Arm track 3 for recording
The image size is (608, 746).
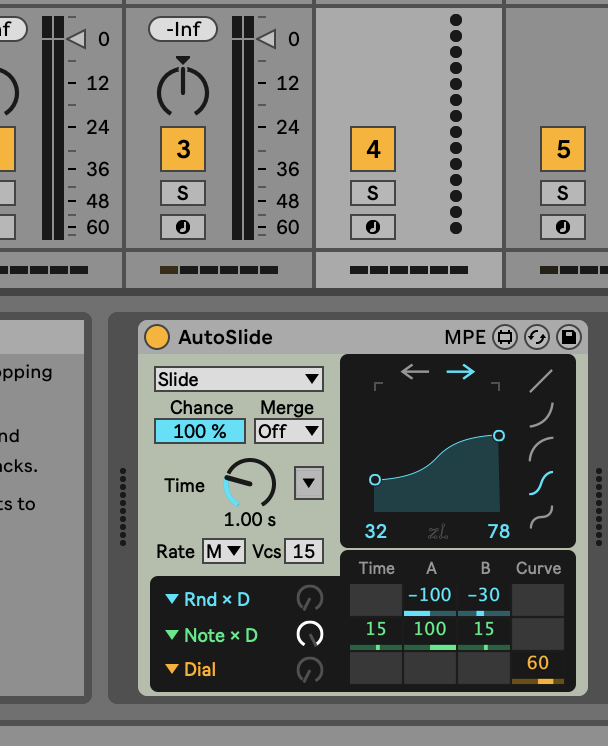(x=183, y=227)
